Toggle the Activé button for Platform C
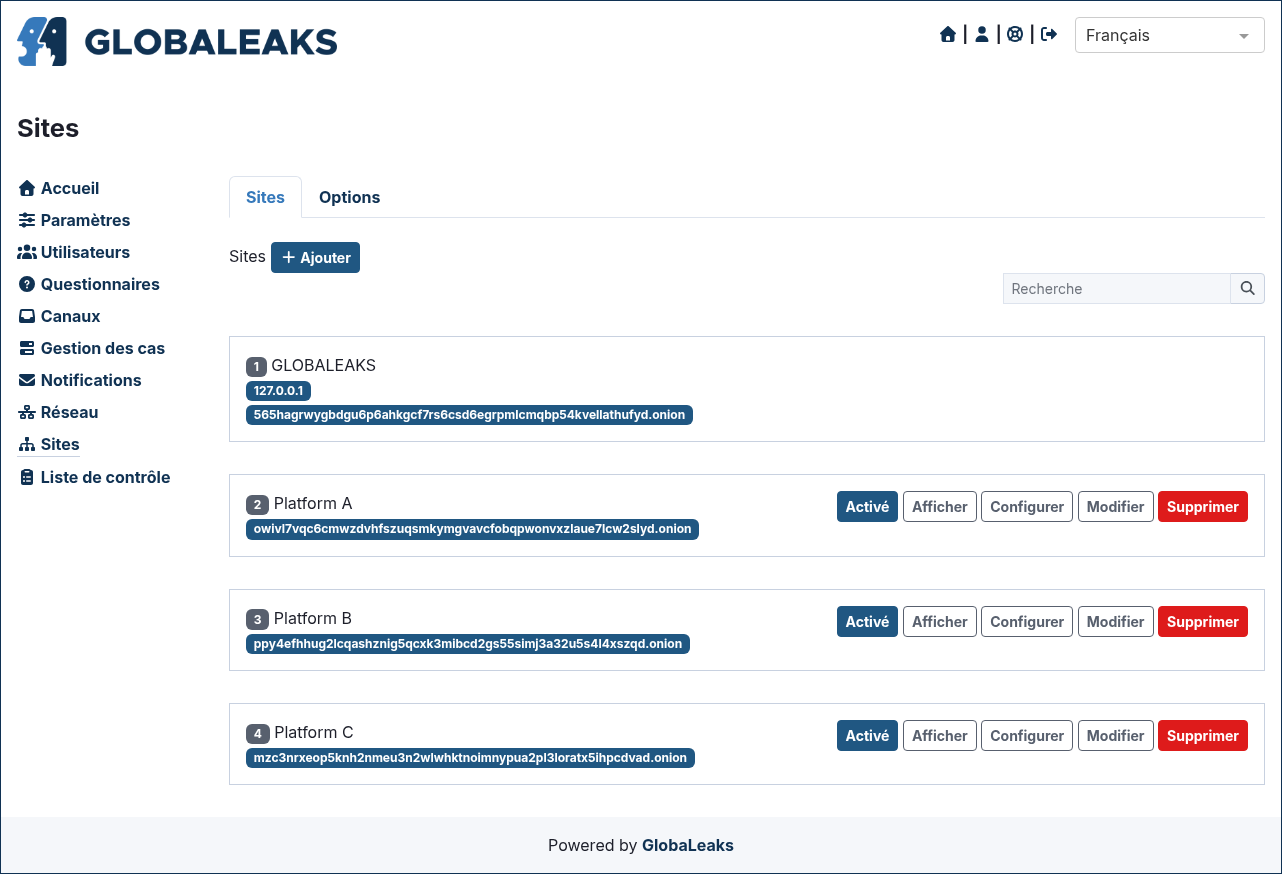Image resolution: width=1282 pixels, height=874 pixels. click(867, 735)
